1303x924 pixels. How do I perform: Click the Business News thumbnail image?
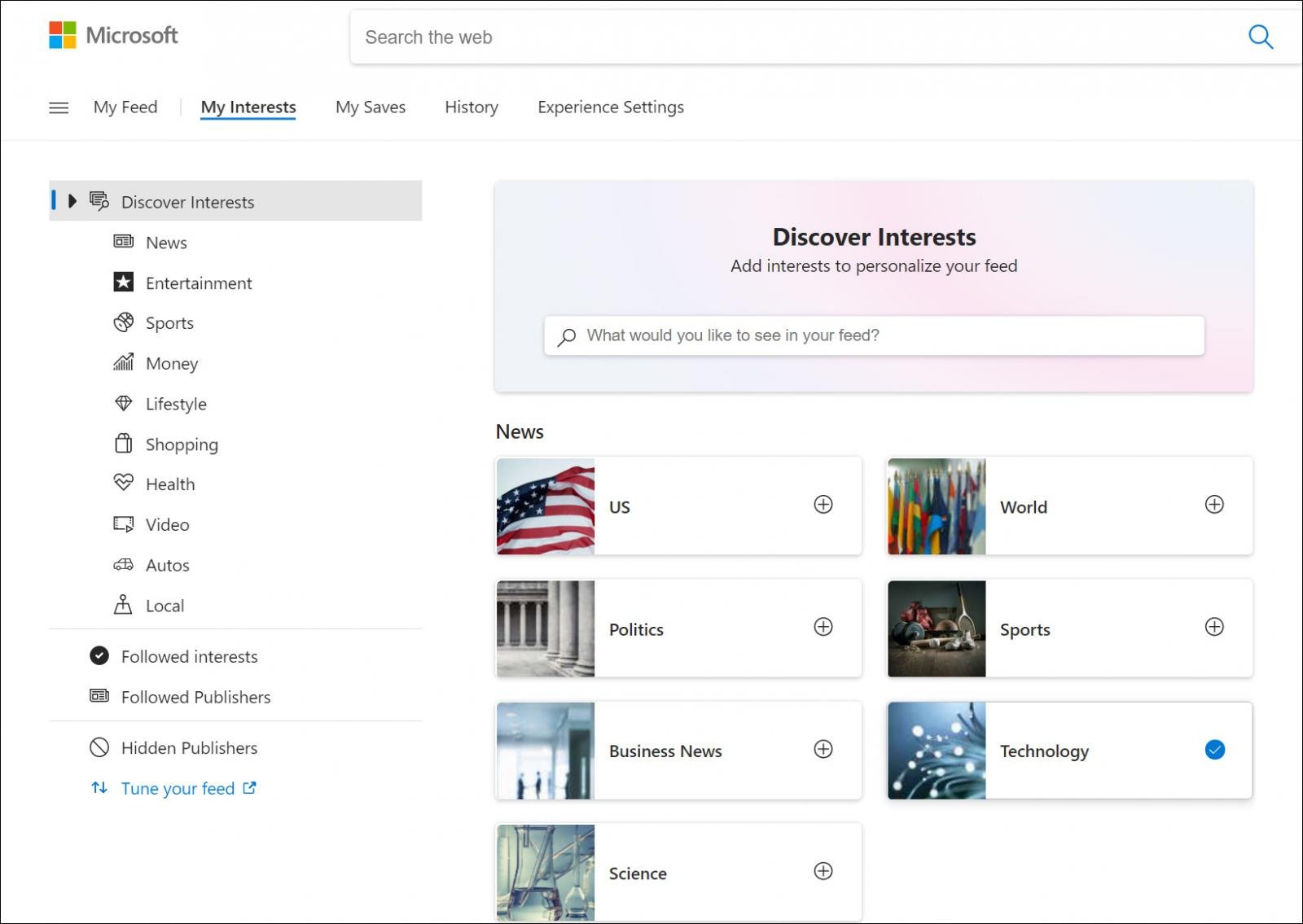[546, 751]
